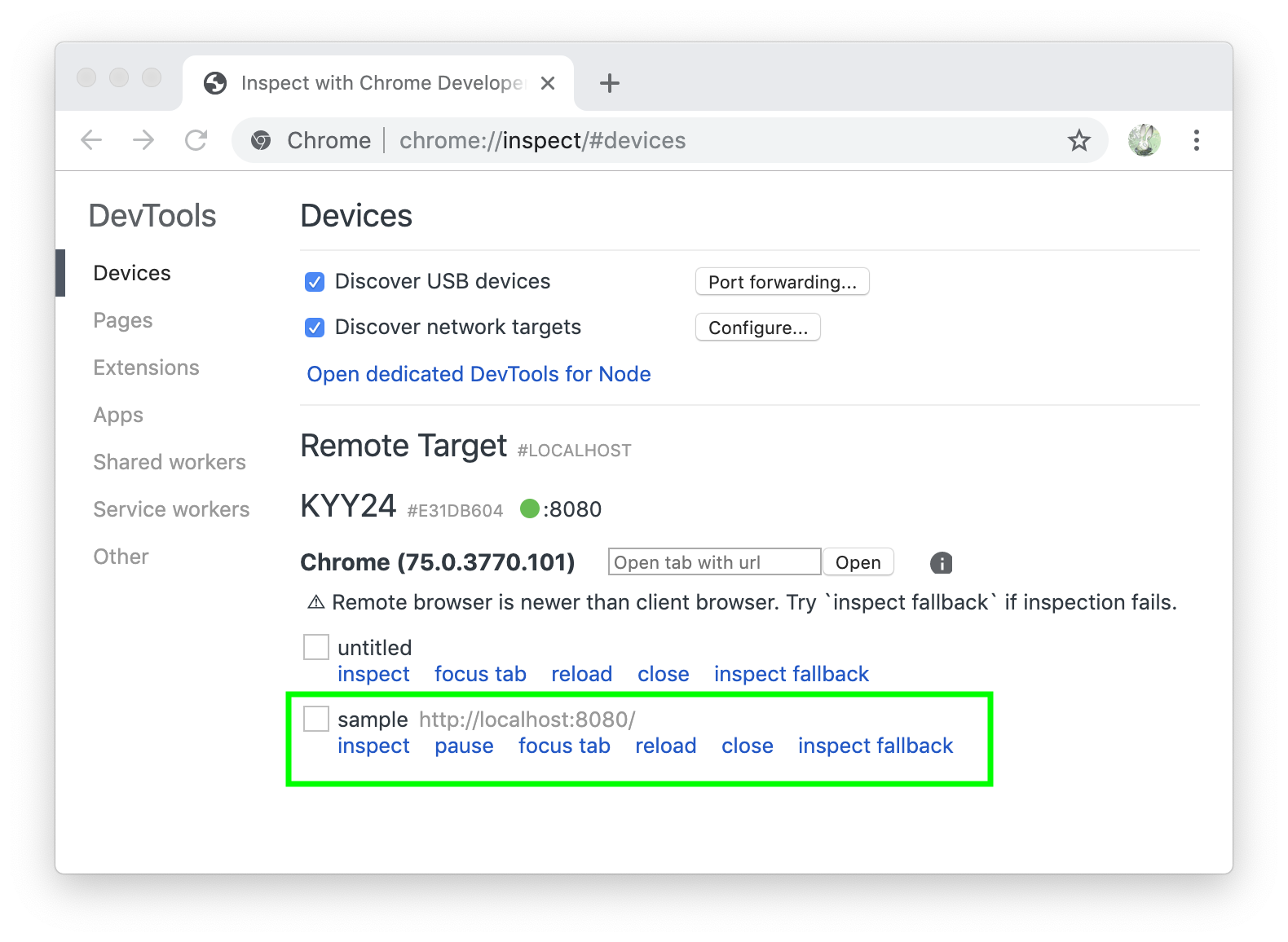Tick the checkbox beside untitled
Image resolution: width=1288 pixels, height=942 pixels.
point(316,647)
